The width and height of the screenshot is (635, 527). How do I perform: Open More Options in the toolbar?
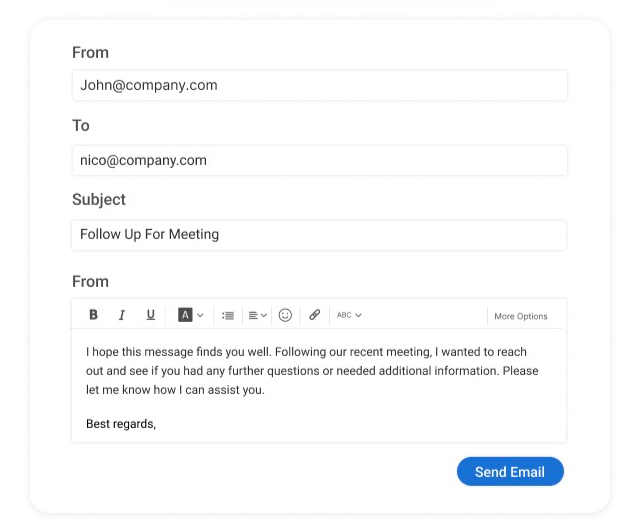(521, 316)
